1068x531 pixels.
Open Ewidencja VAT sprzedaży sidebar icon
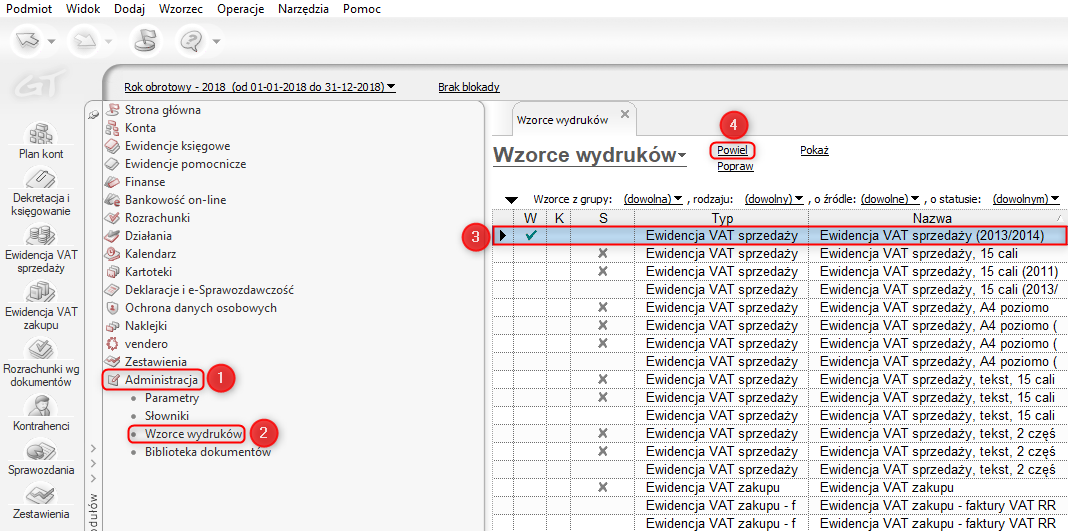click(41, 236)
